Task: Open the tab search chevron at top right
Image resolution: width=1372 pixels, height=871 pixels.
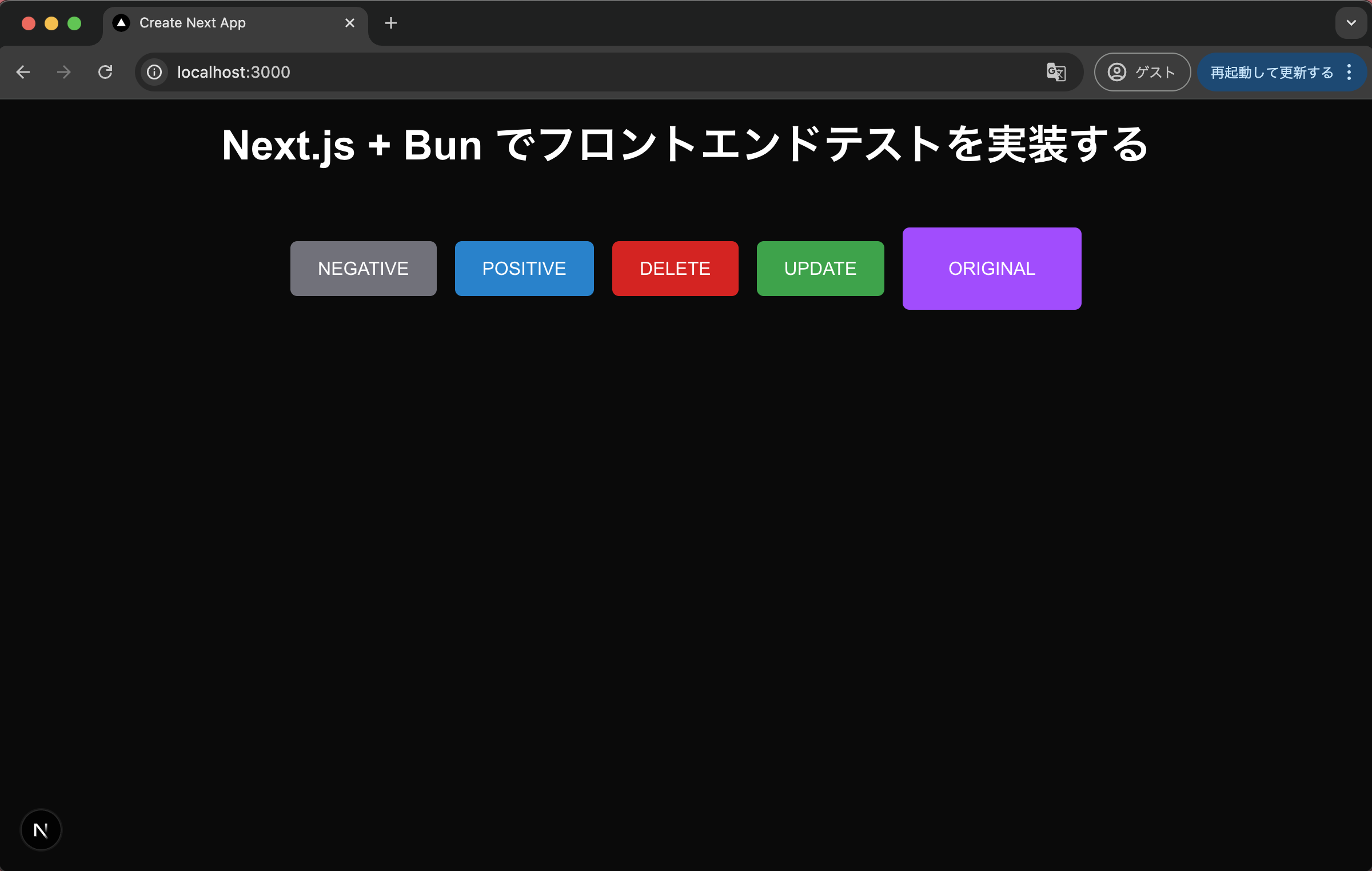Action: coord(1351,23)
